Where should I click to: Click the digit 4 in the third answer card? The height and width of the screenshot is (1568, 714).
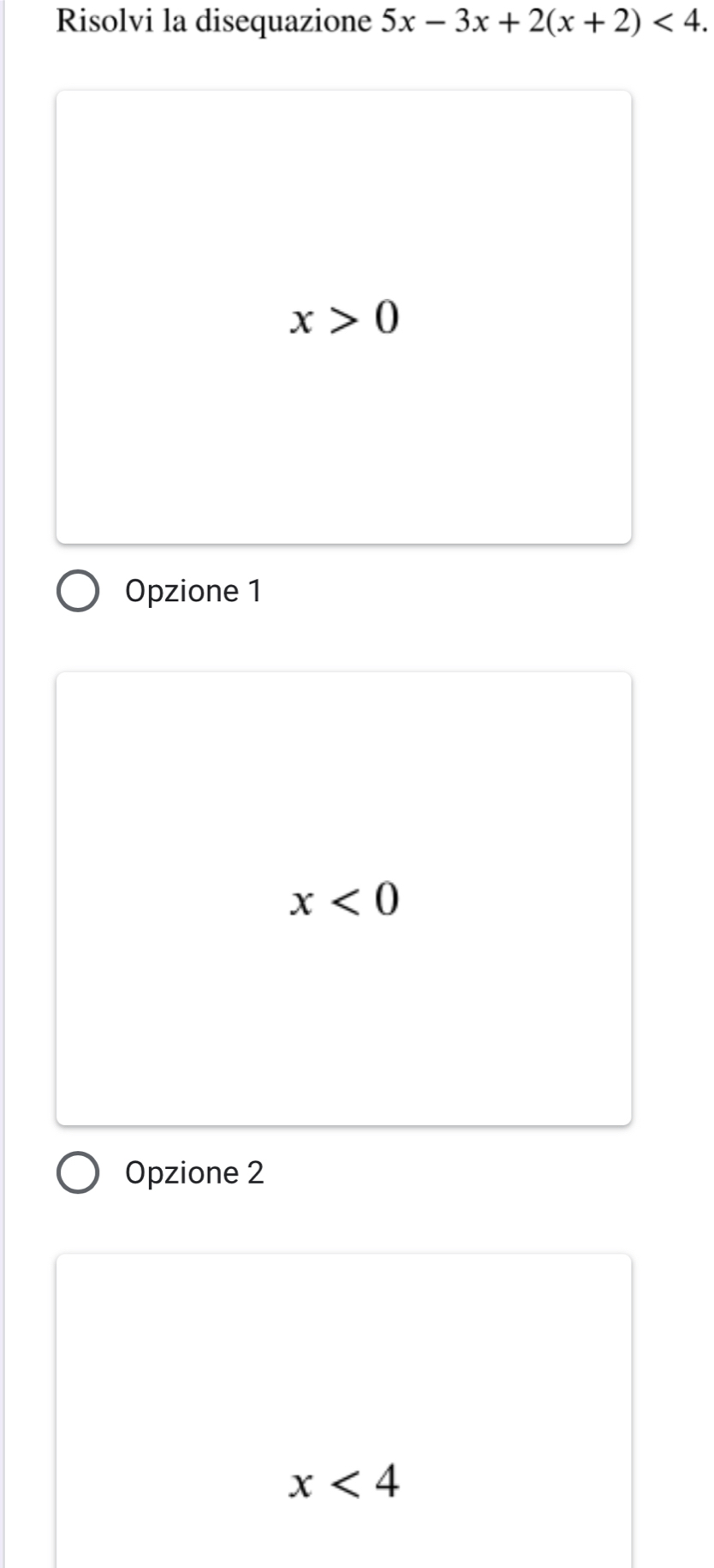coord(387,1481)
